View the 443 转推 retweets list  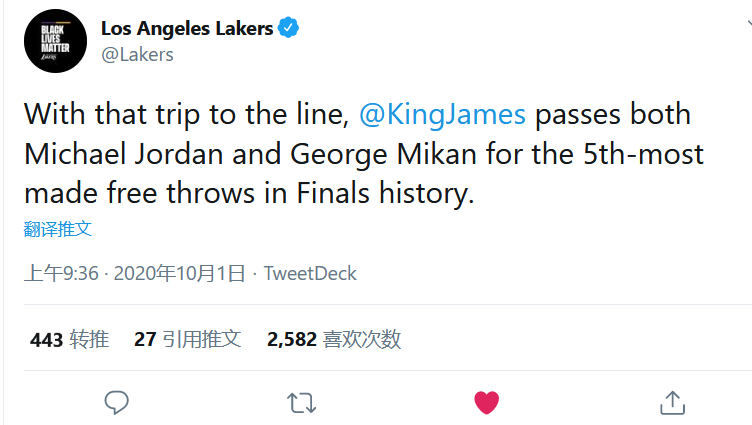69,339
